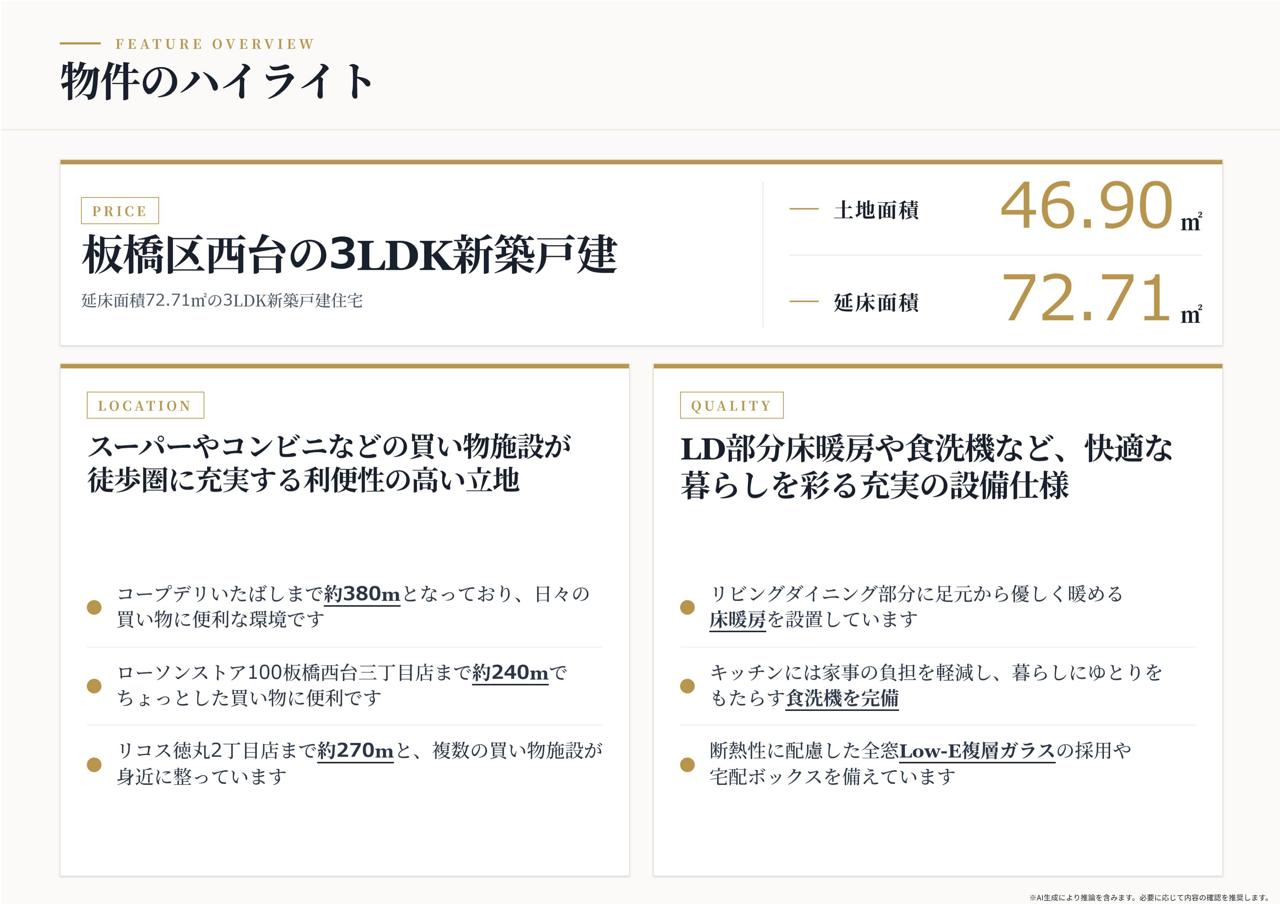1280x904 pixels.
Task: Select the 約270m underlined distance text
Action: pos(356,750)
